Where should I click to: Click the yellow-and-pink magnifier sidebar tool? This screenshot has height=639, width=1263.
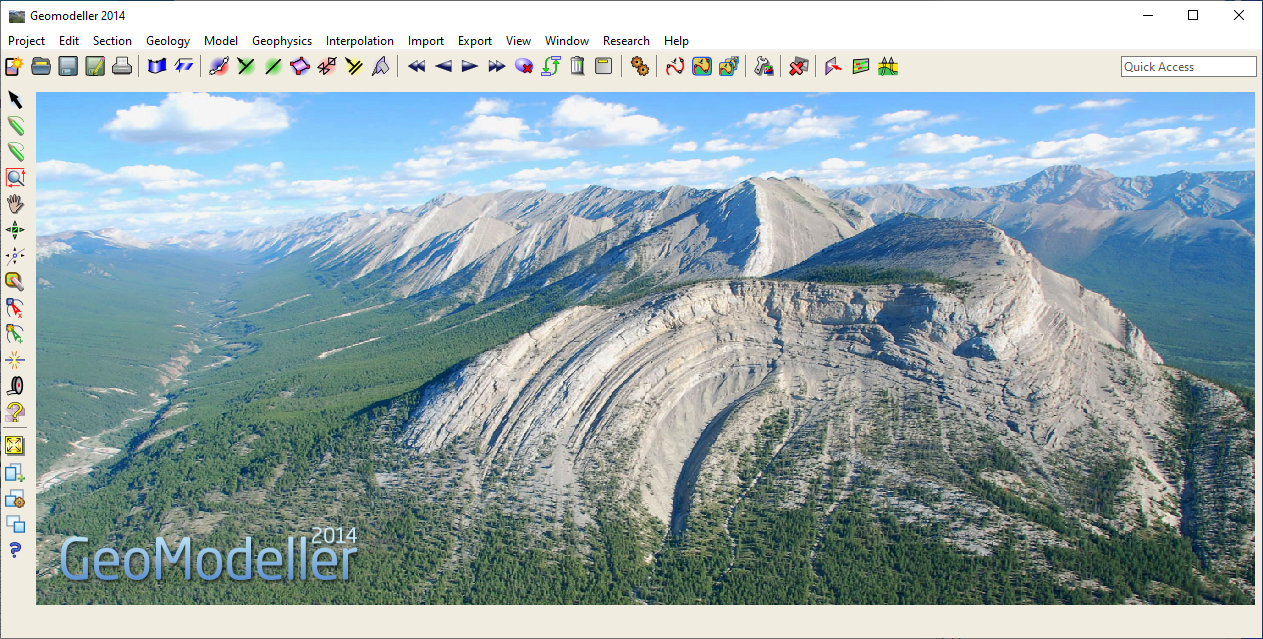[x=16, y=282]
